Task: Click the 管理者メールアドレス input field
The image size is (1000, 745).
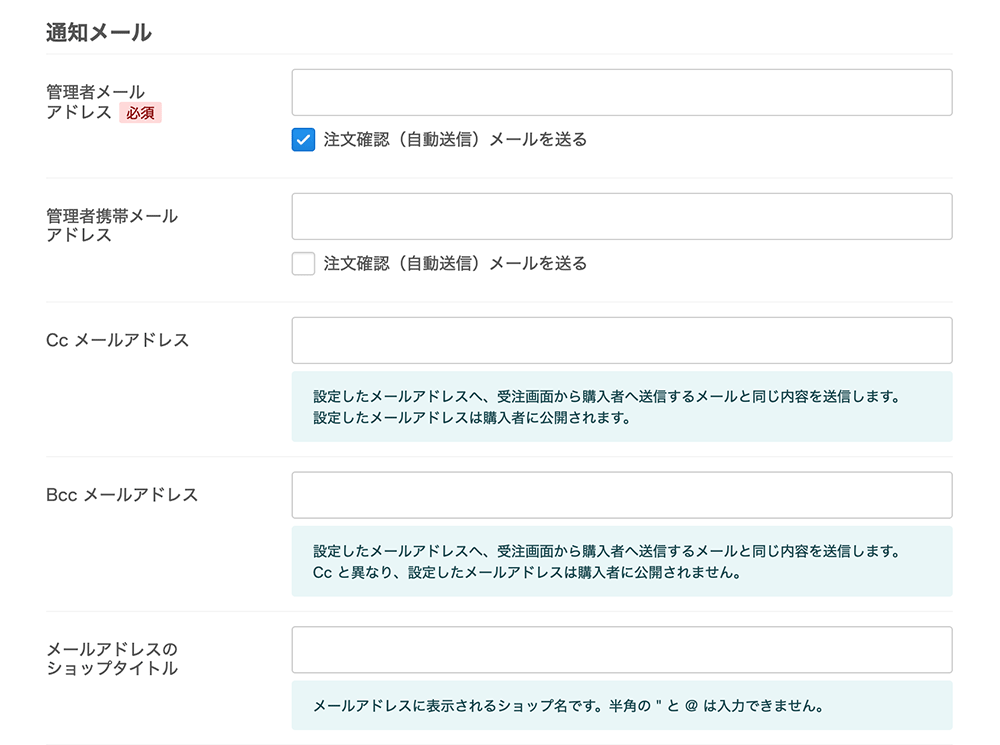Action: pyautogui.click(x=622, y=92)
